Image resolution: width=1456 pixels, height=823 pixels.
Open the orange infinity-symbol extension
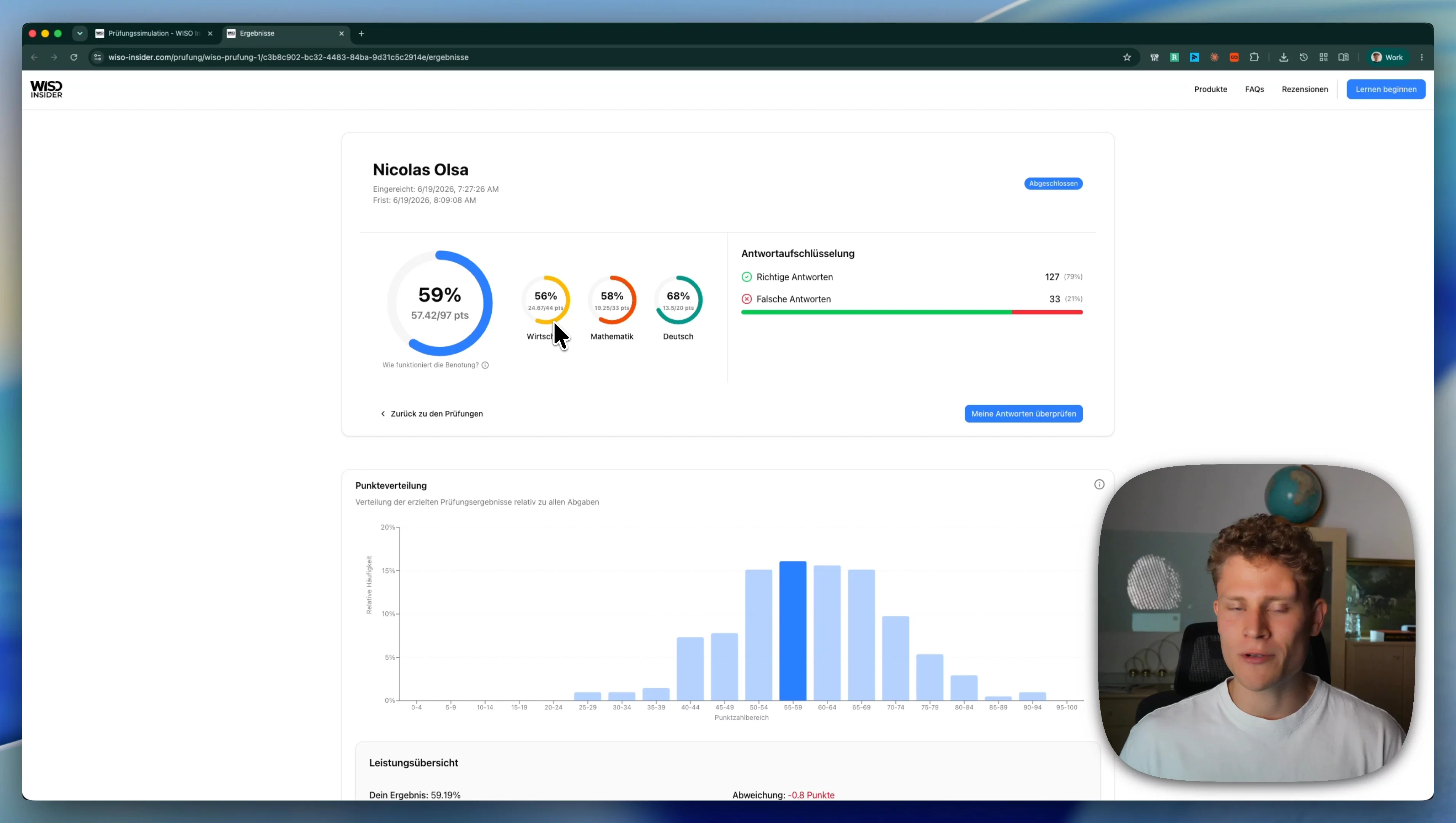(x=1234, y=57)
